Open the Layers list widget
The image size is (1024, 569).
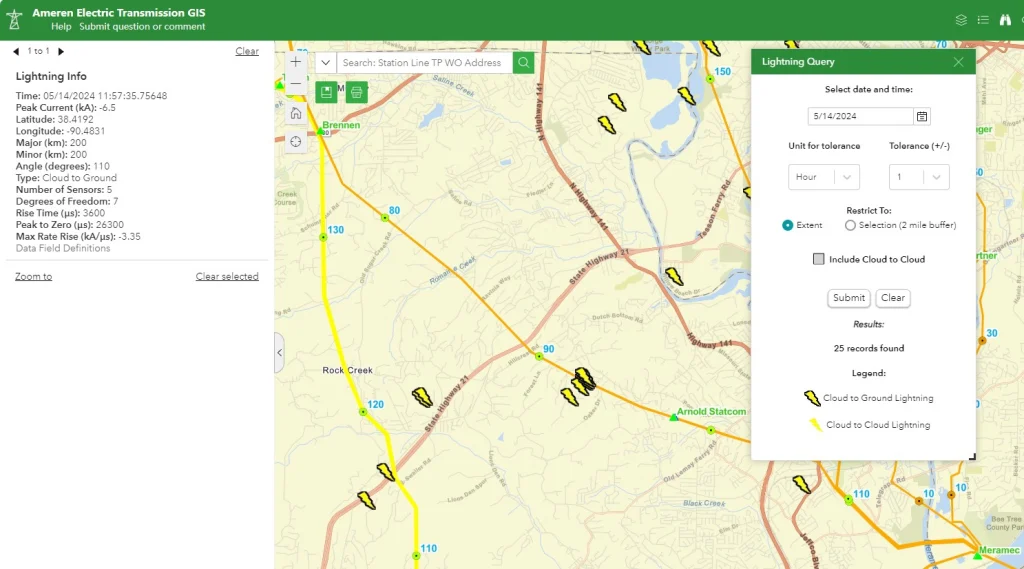(x=961, y=20)
